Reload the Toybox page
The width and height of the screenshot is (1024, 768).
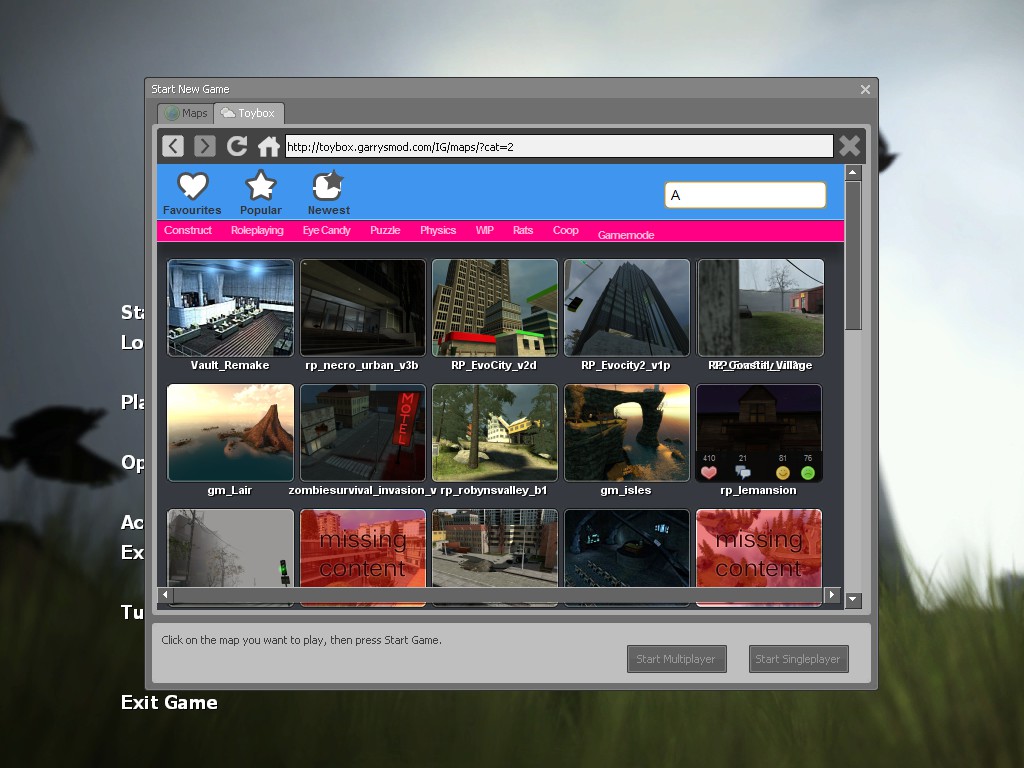(x=236, y=146)
